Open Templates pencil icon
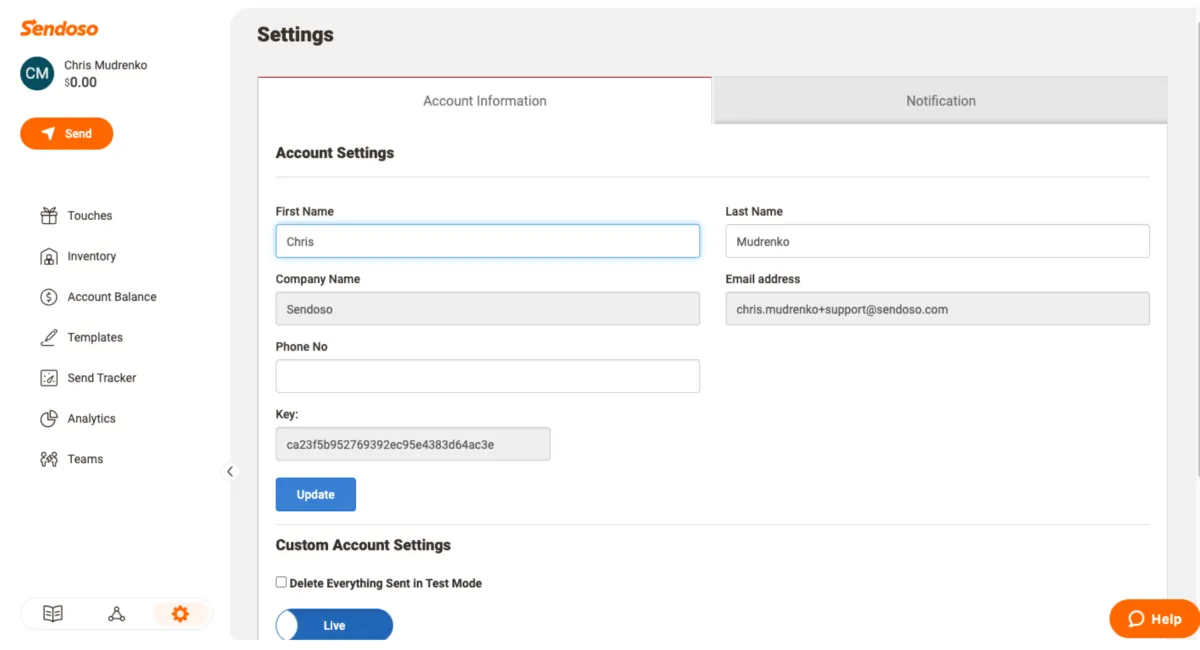 pyautogui.click(x=49, y=338)
